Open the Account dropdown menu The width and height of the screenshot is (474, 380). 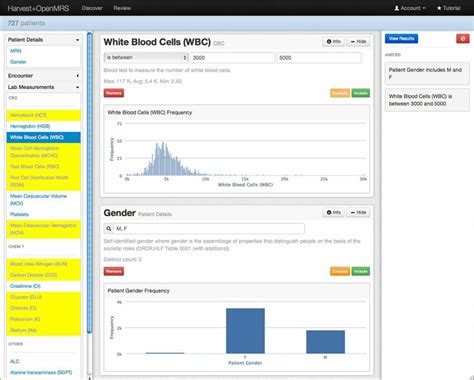410,8
